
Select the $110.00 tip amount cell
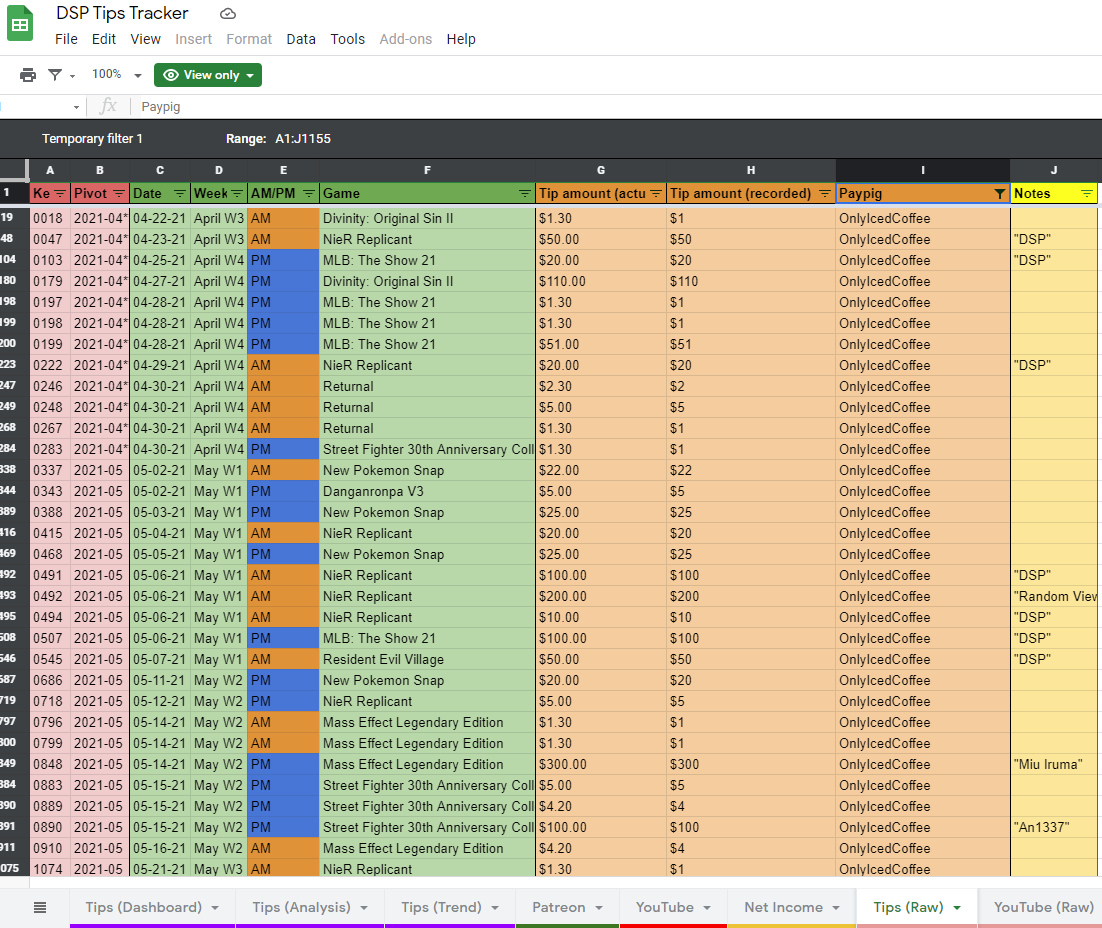click(x=601, y=281)
